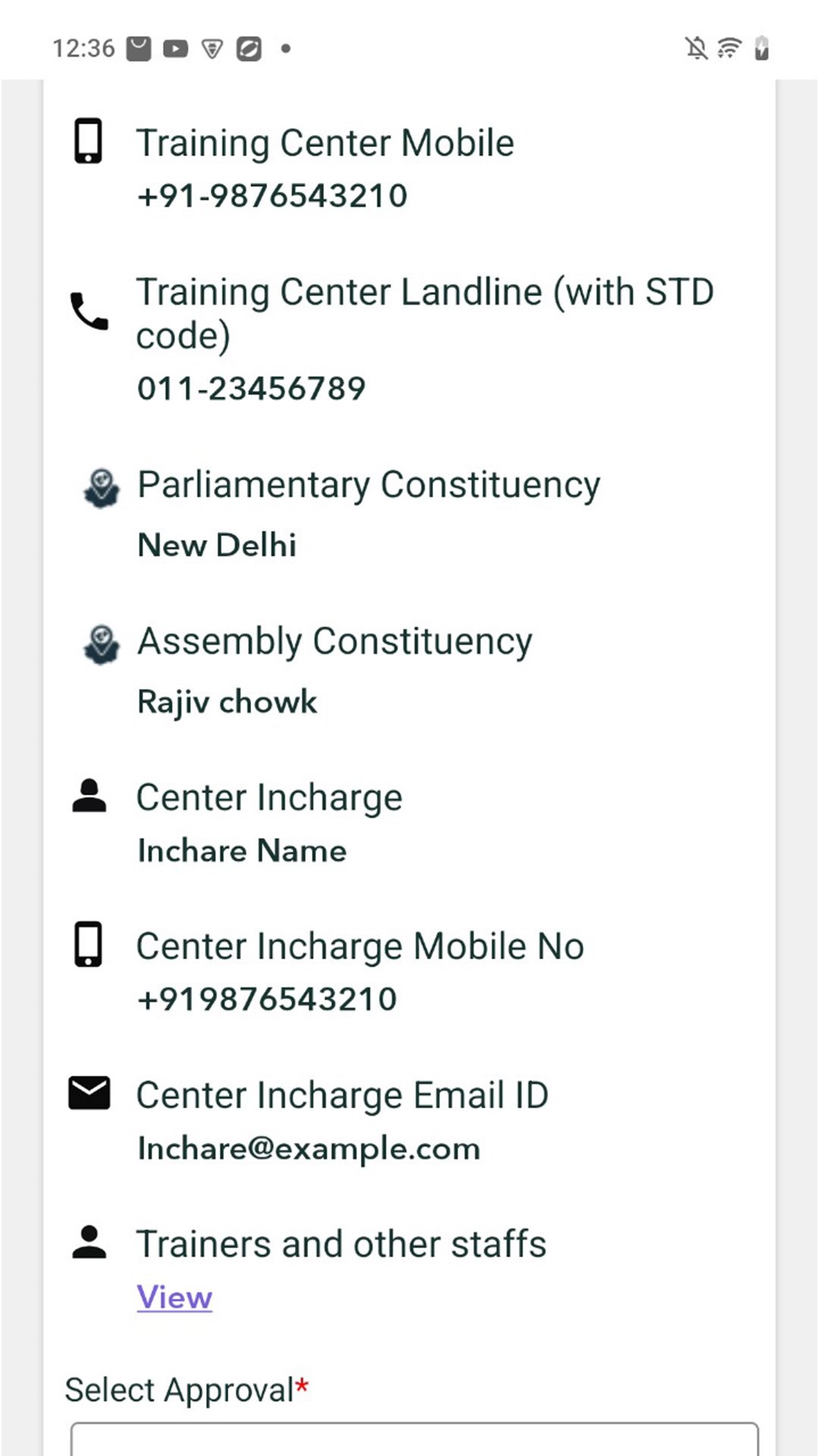Screen dimensions: 819x1456
Task: Tap the landline number 011-23456789
Action: coord(252,388)
